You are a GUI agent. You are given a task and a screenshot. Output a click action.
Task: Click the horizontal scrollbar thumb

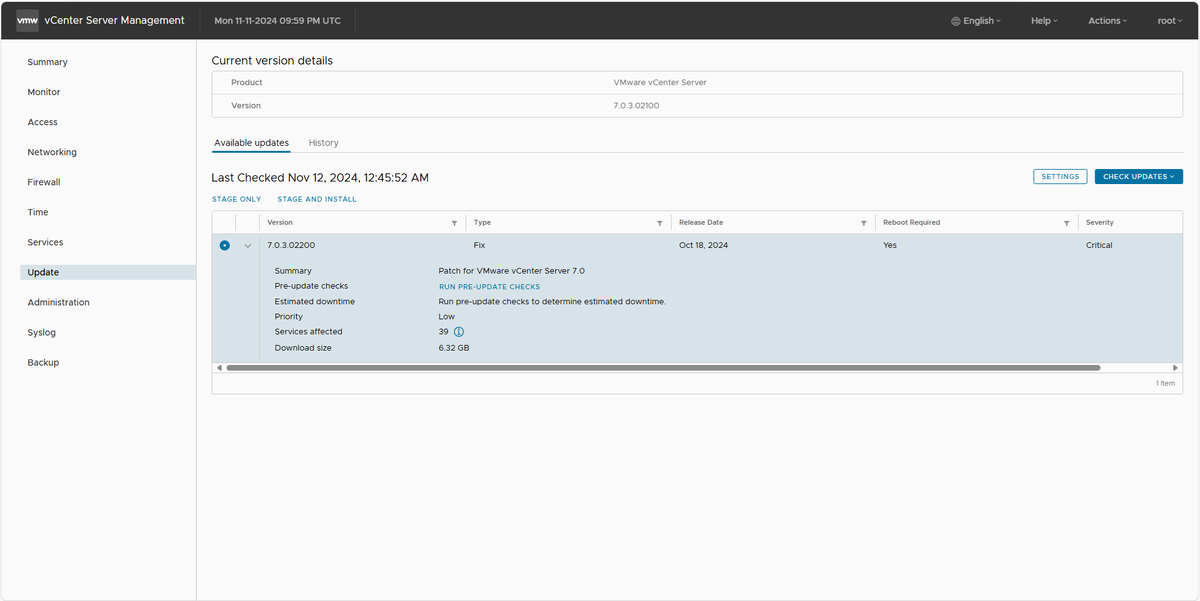pos(663,368)
